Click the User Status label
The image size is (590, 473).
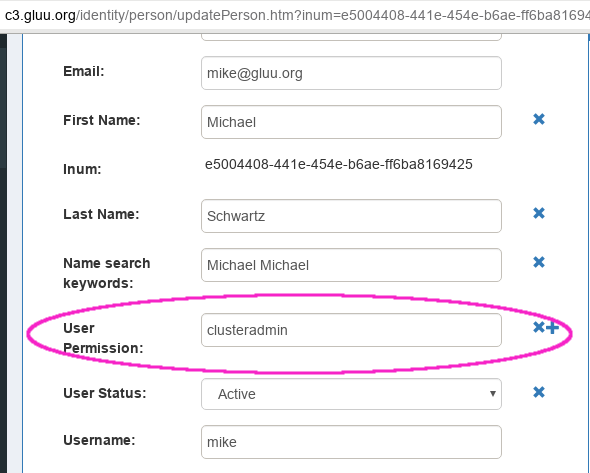pyautogui.click(x=105, y=393)
